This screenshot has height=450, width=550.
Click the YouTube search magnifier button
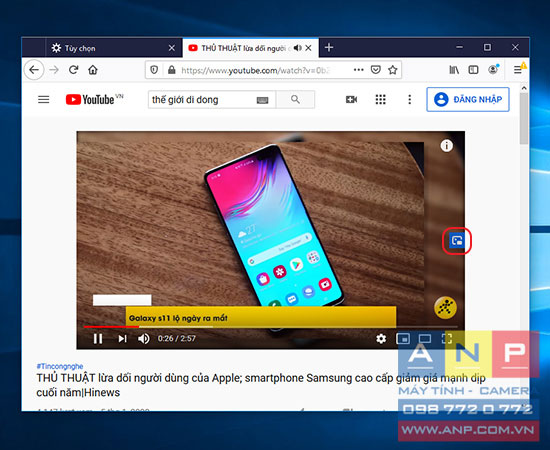point(295,100)
